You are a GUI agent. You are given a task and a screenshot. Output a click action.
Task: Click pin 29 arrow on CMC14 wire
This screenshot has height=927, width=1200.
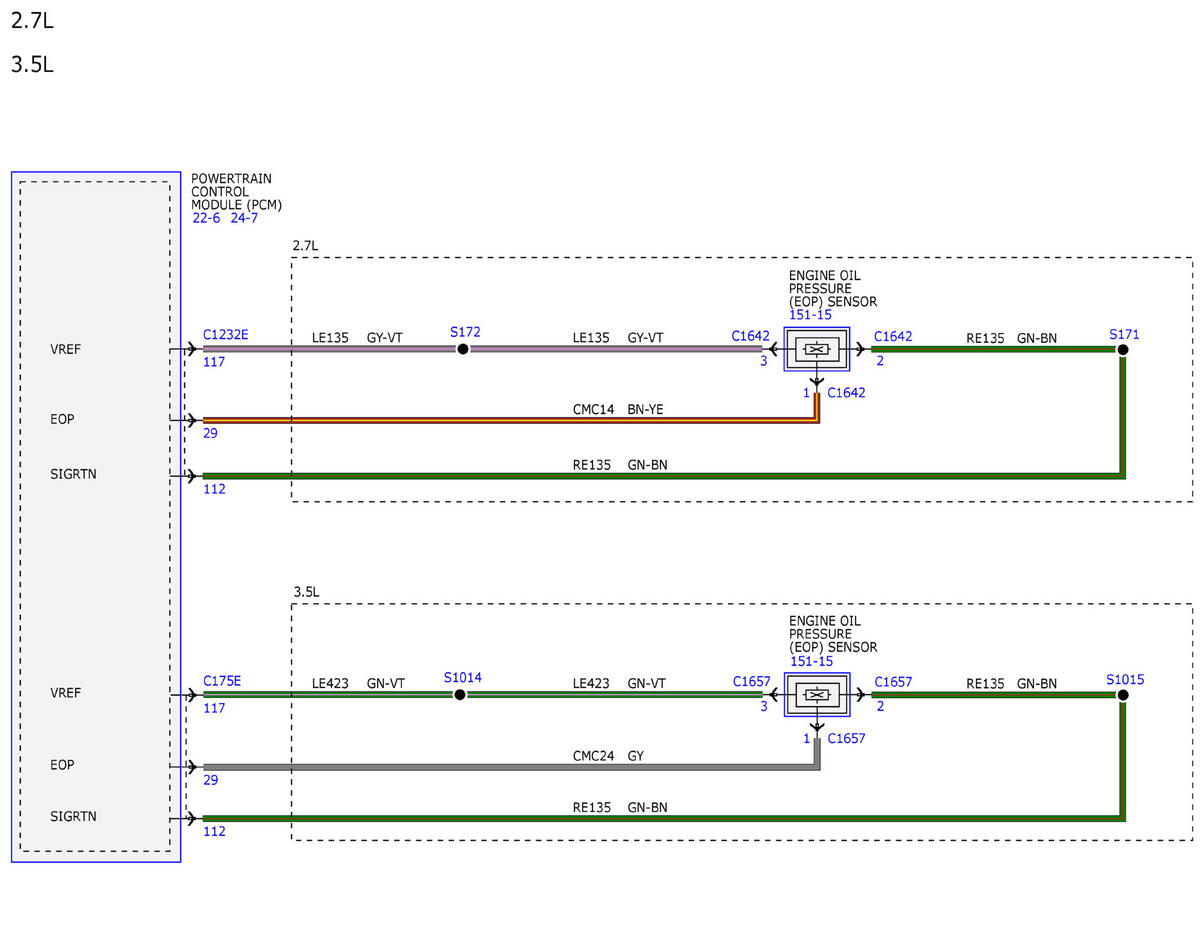pos(191,421)
